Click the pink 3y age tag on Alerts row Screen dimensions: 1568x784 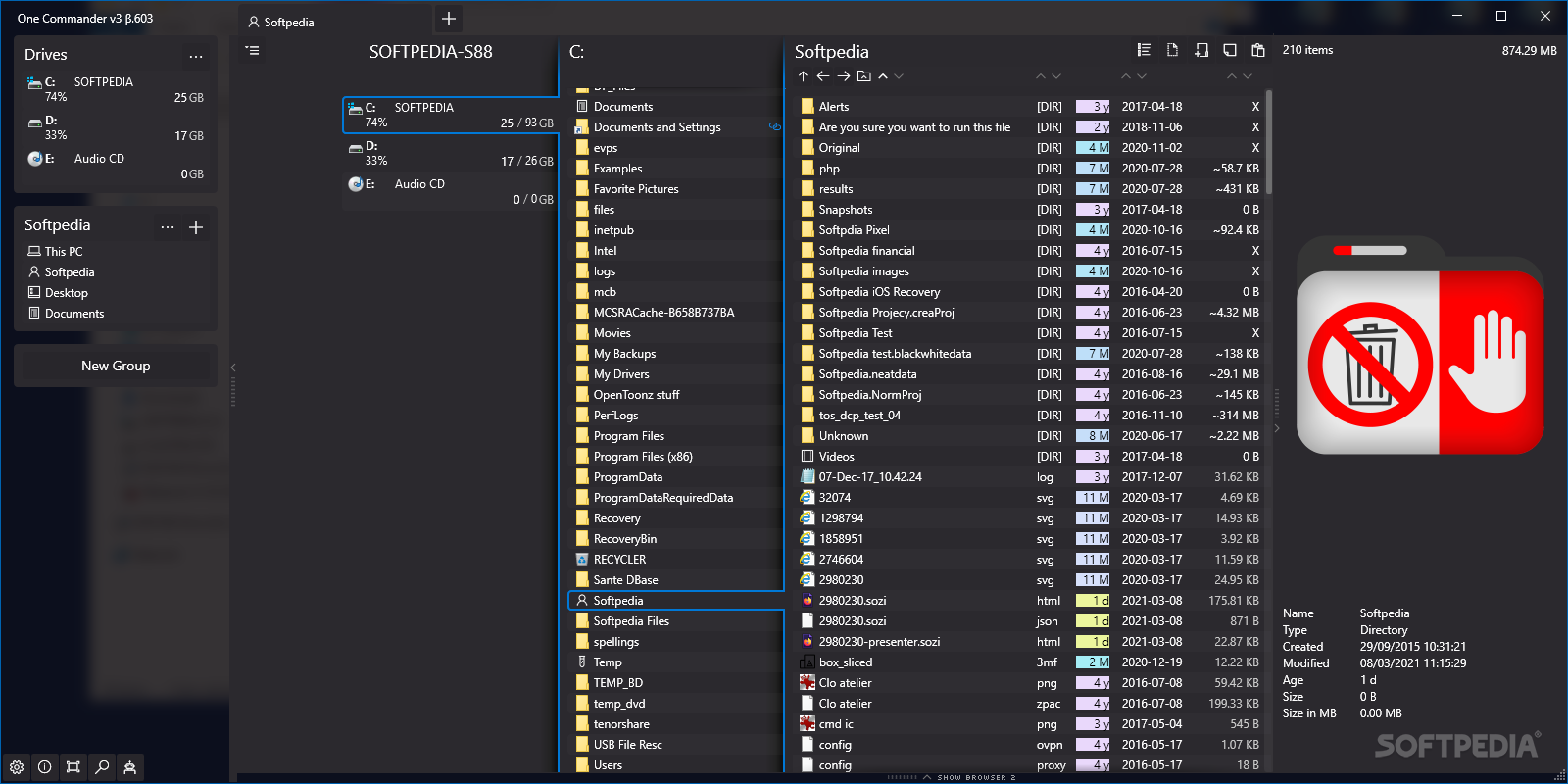[1093, 107]
